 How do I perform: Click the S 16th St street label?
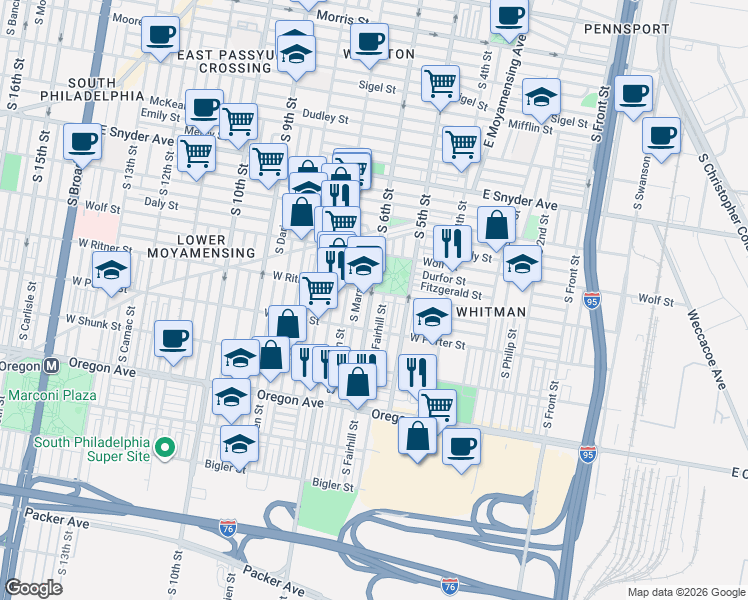pos(15,84)
